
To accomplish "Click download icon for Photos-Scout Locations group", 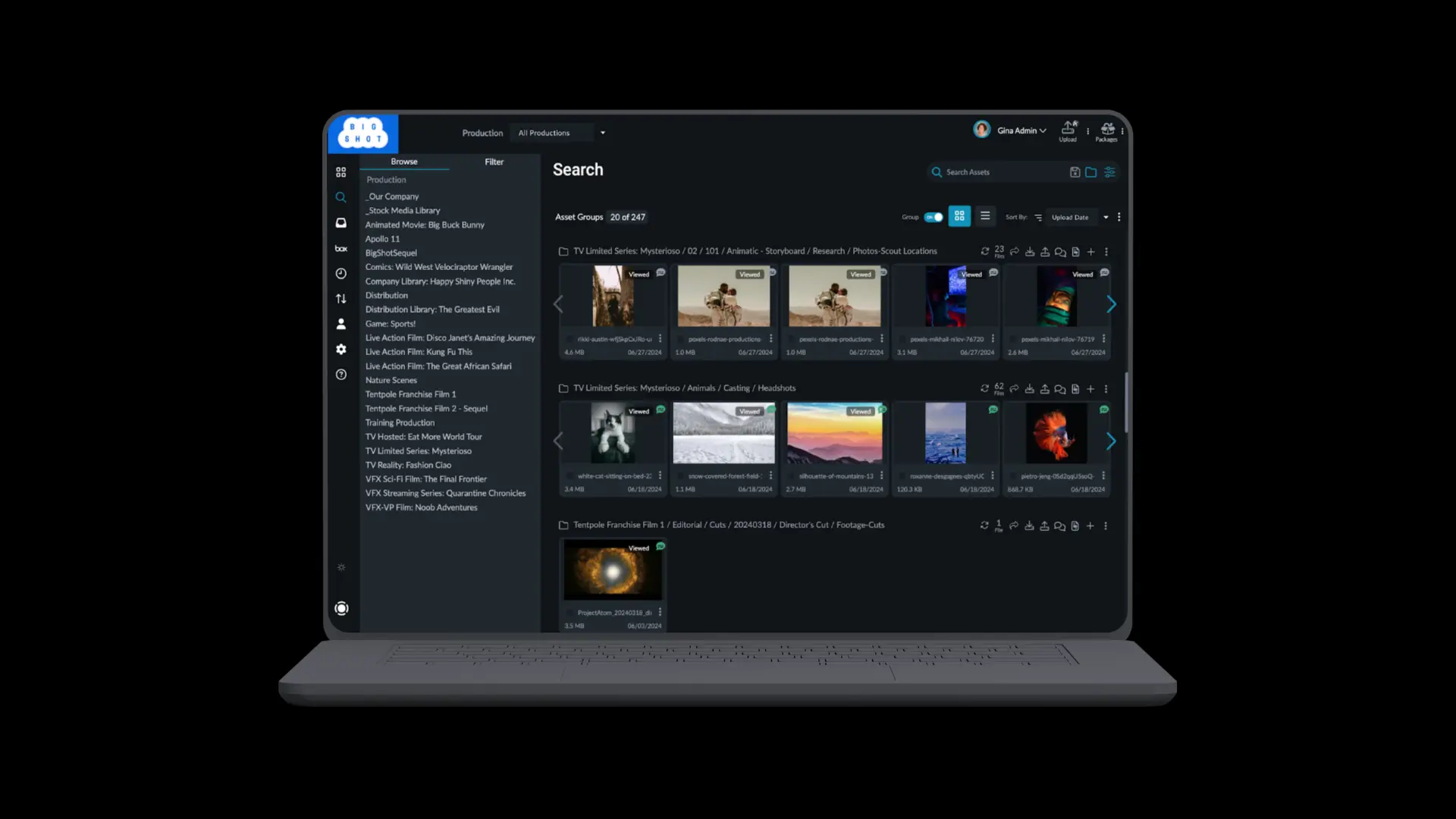I will point(1030,252).
